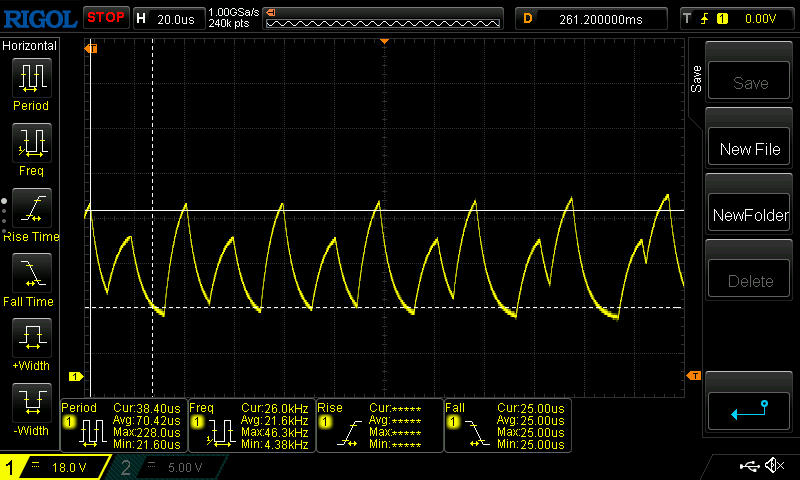Select the +Width measurement icon
Screen dimensions: 800x480
(31, 338)
